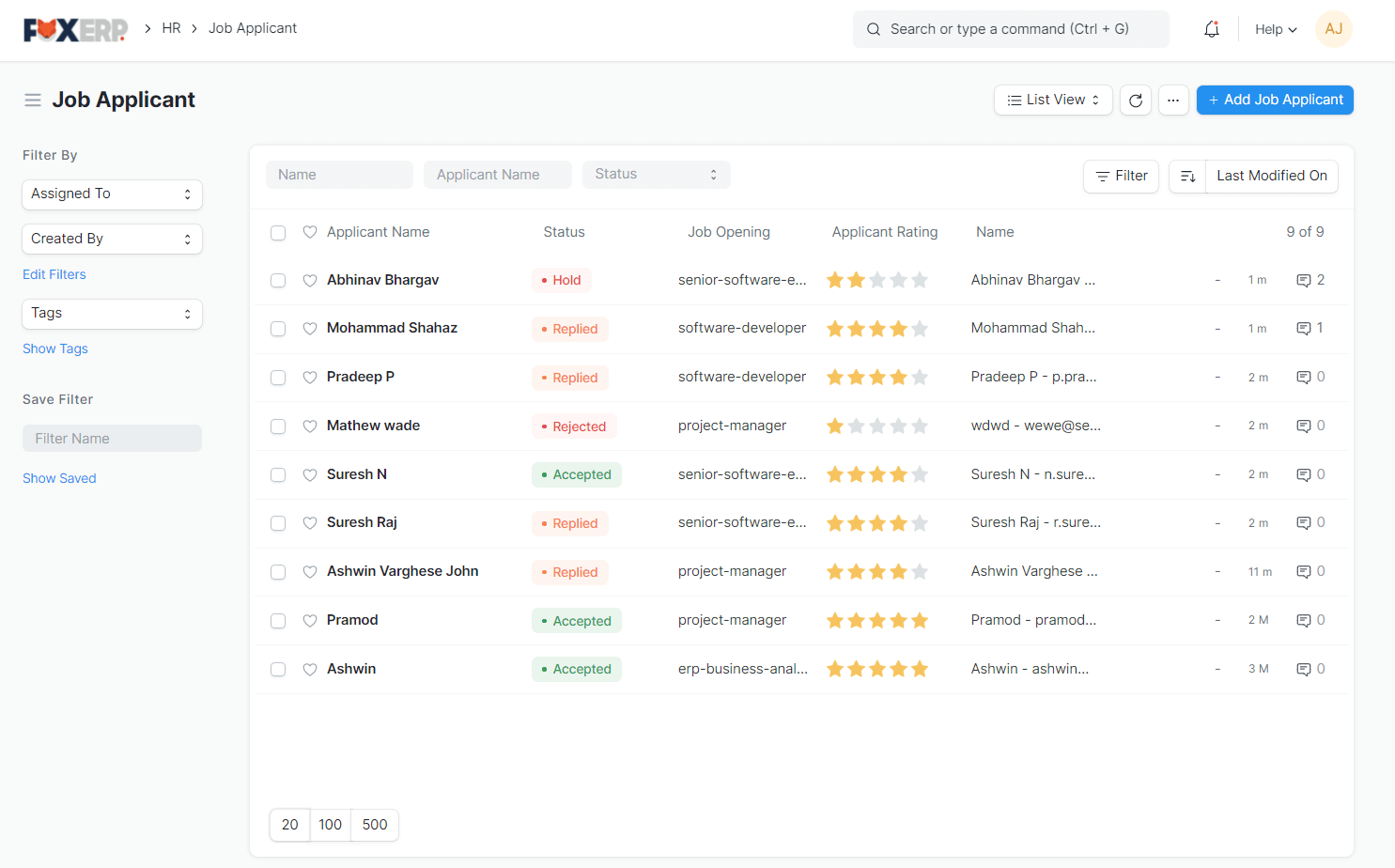The height and width of the screenshot is (868, 1395).
Task: Click the refresh list icon
Action: [1135, 100]
